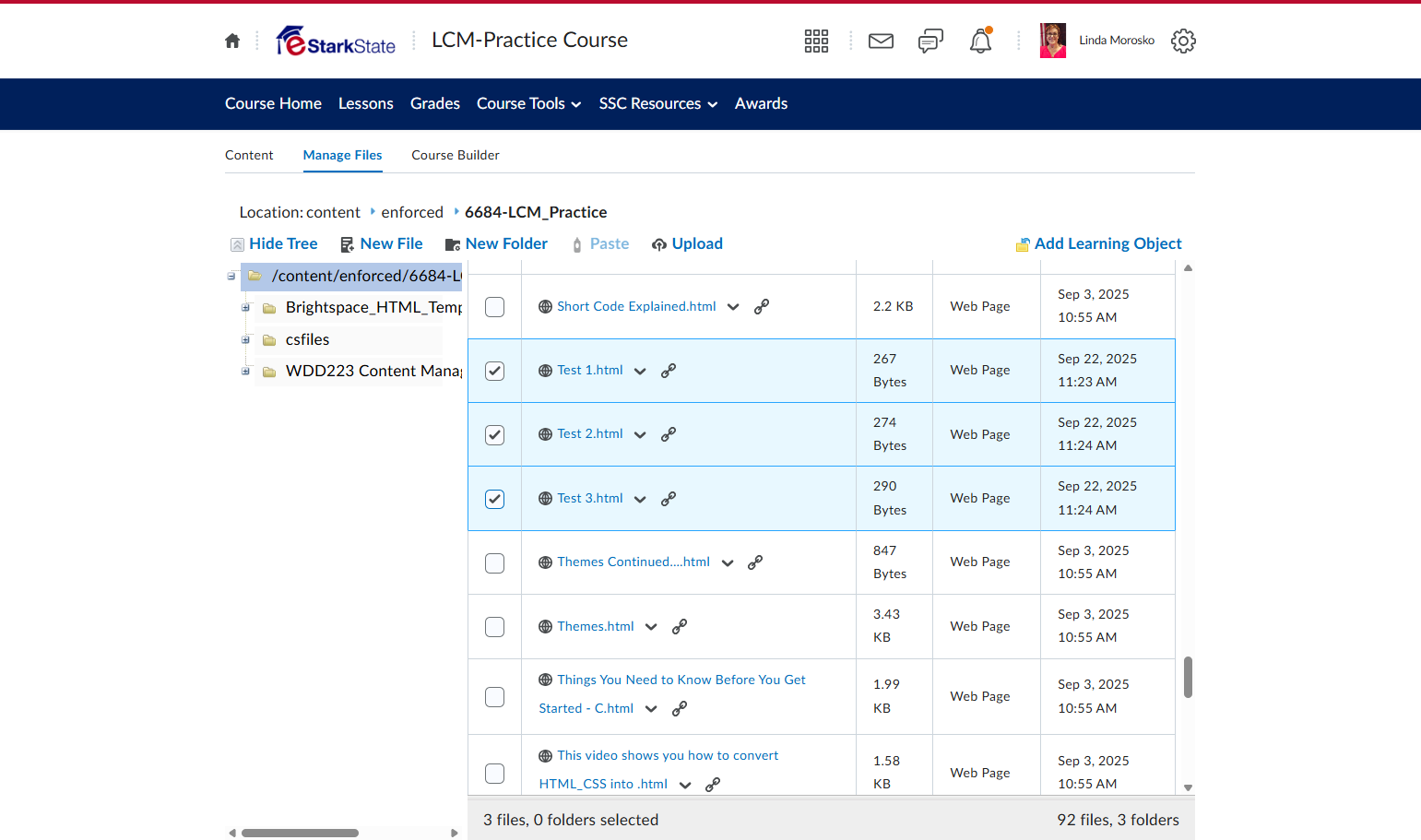Check the Themes Continued....html checkbox
Viewport: 1421px width, 840px height.
(495, 562)
